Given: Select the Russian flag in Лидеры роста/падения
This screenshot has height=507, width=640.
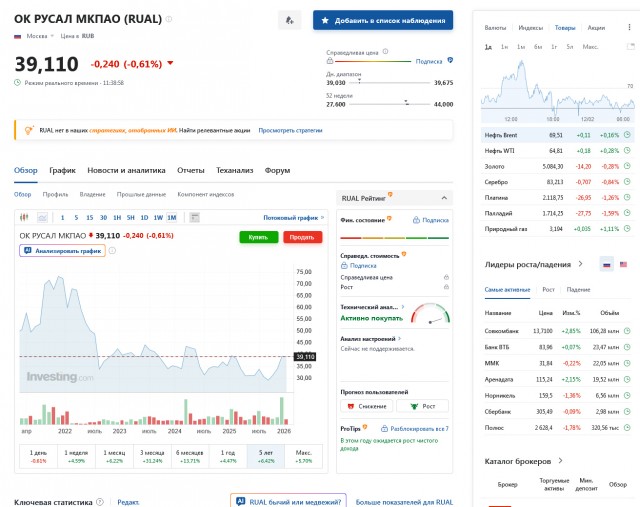Looking at the screenshot, I should coord(607,265).
